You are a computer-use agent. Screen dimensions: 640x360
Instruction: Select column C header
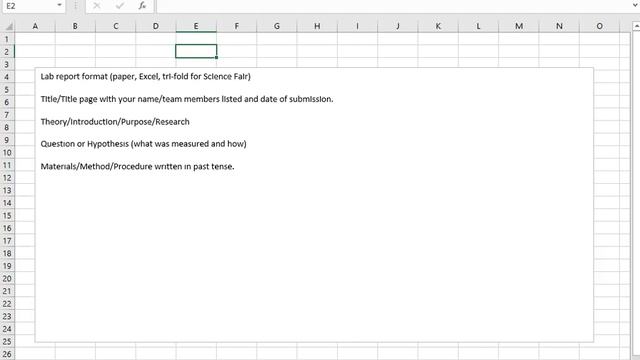(x=116, y=26)
